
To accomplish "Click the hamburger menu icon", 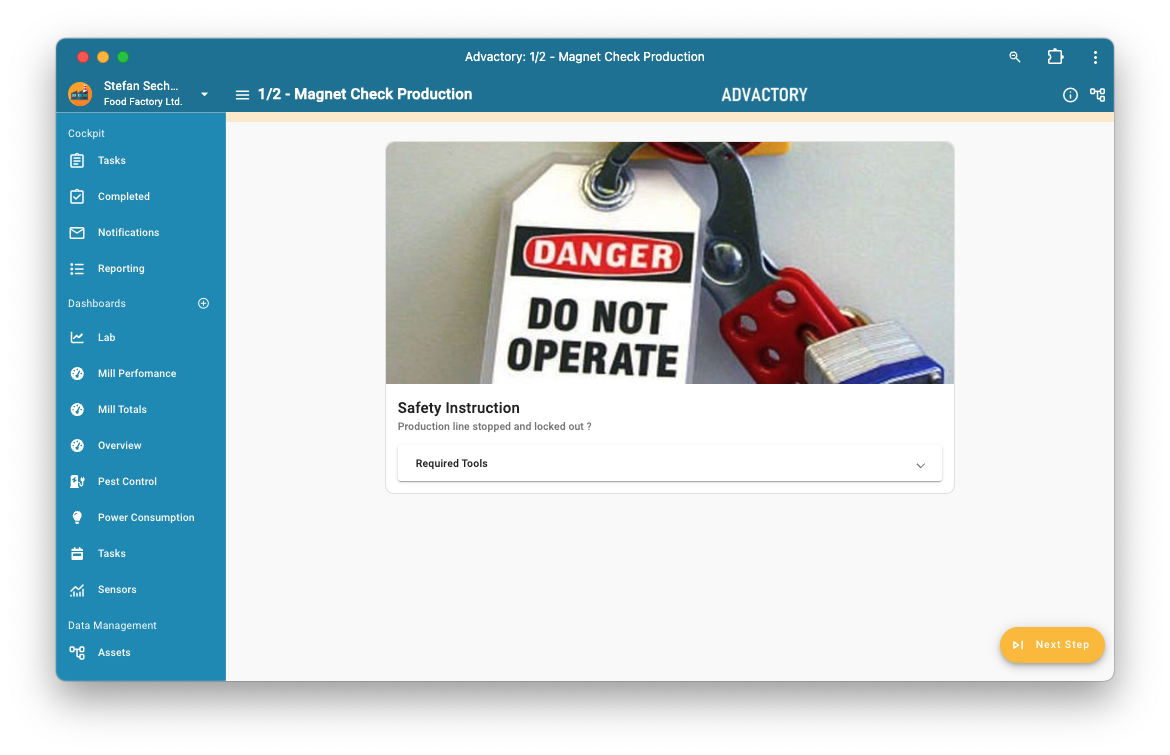I will 242,95.
